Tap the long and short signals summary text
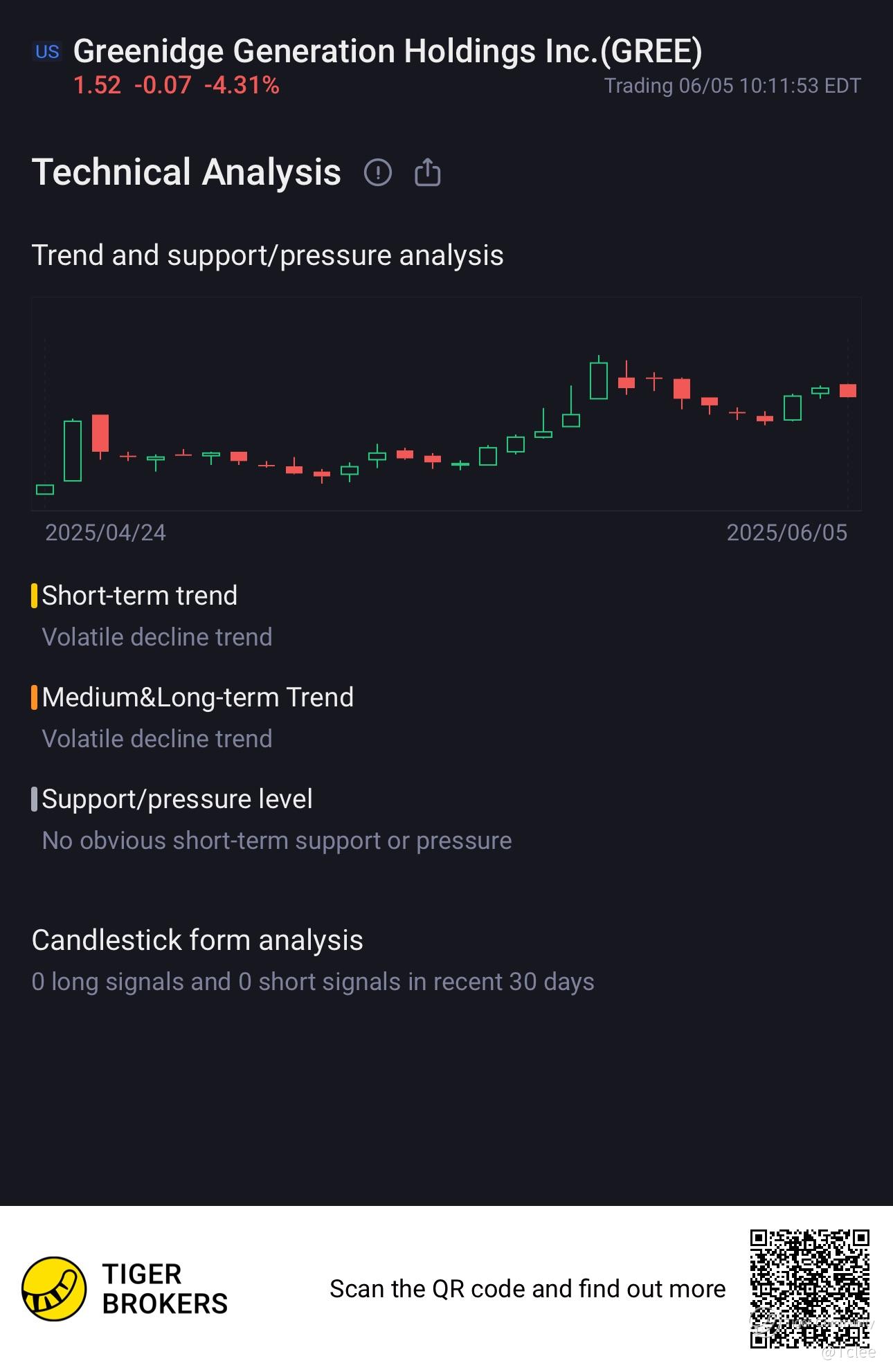The width and height of the screenshot is (893, 1372). coord(313,982)
